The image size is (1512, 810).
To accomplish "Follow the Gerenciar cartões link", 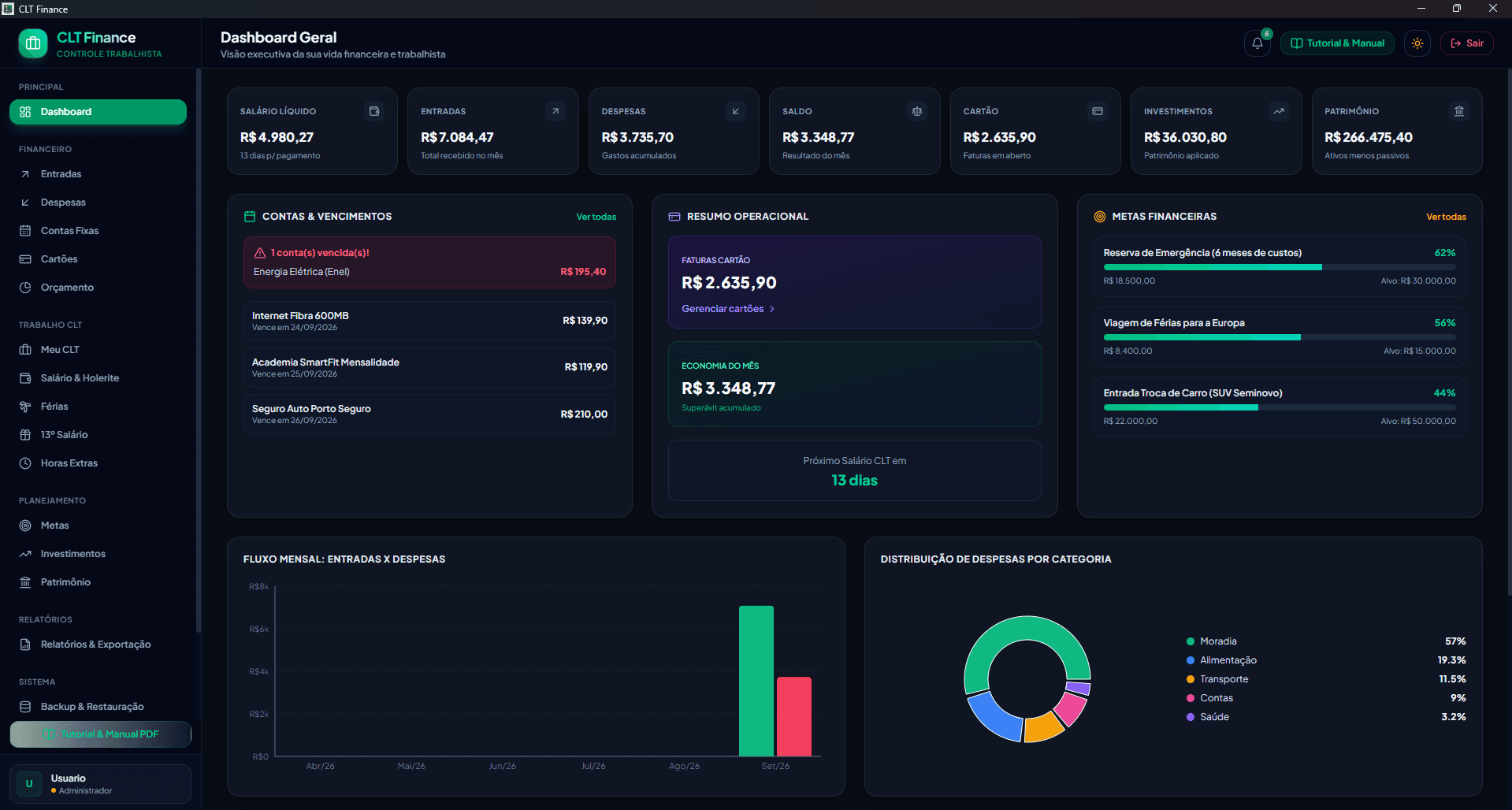I will tap(728, 309).
